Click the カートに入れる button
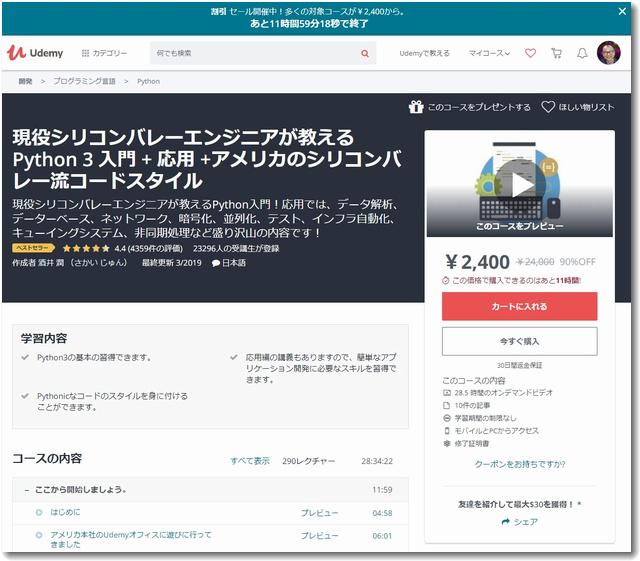This screenshot has height=561, width=640. (519, 306)
